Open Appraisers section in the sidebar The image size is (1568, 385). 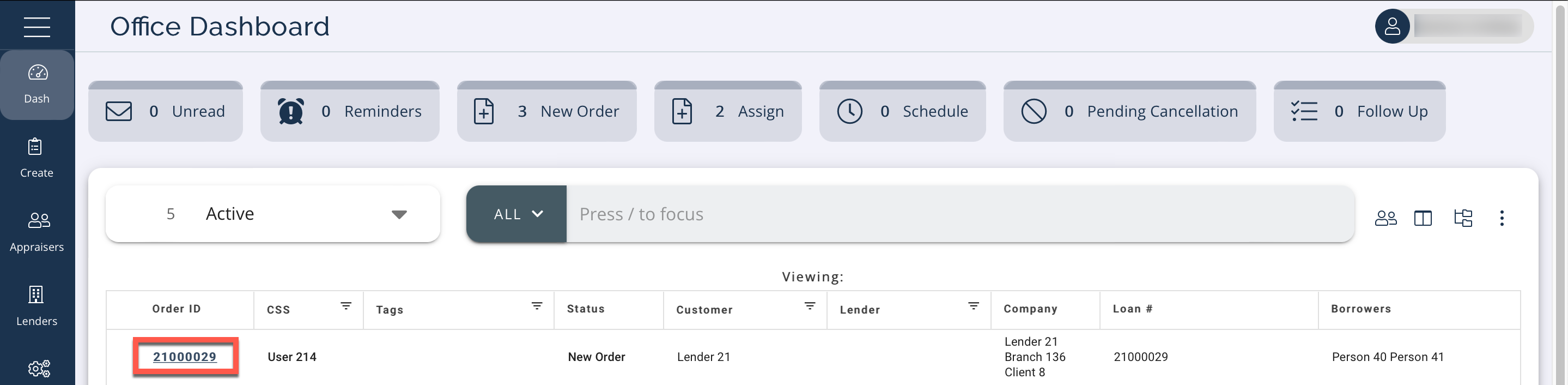pos(37,231)
